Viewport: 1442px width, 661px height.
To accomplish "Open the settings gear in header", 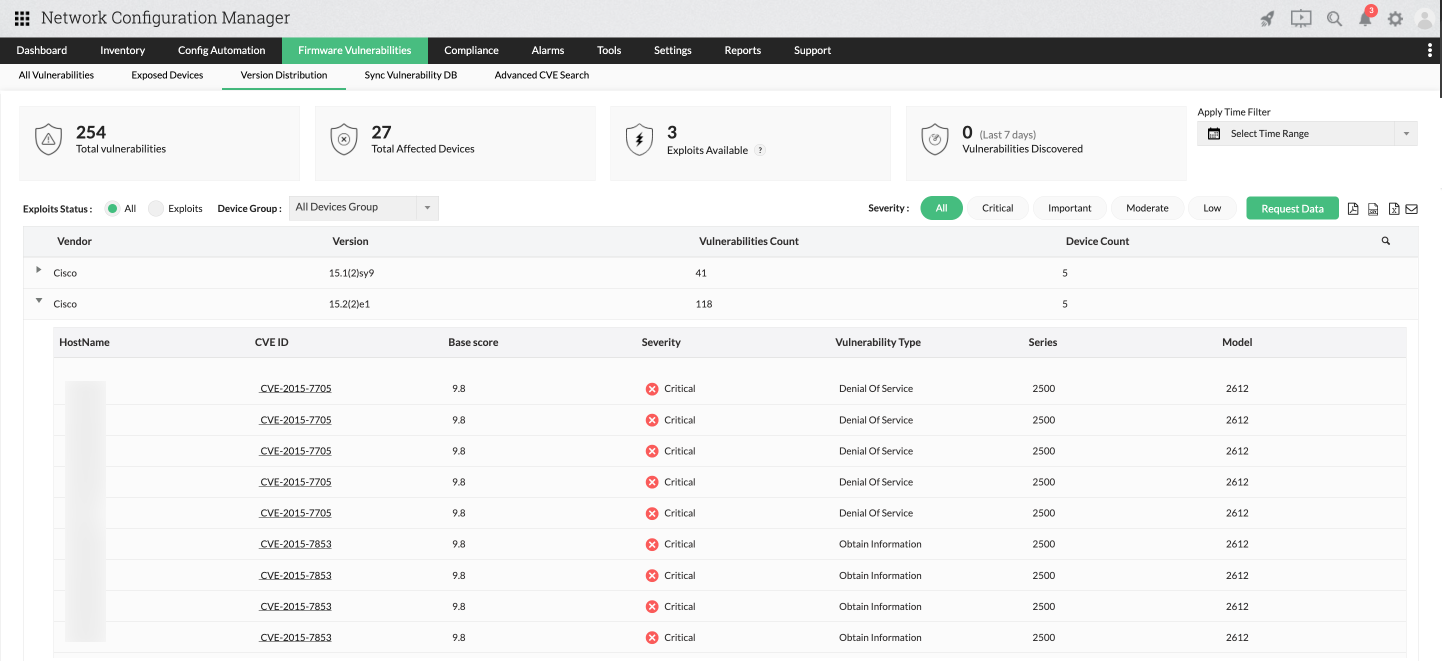I will pos(1395,18).
